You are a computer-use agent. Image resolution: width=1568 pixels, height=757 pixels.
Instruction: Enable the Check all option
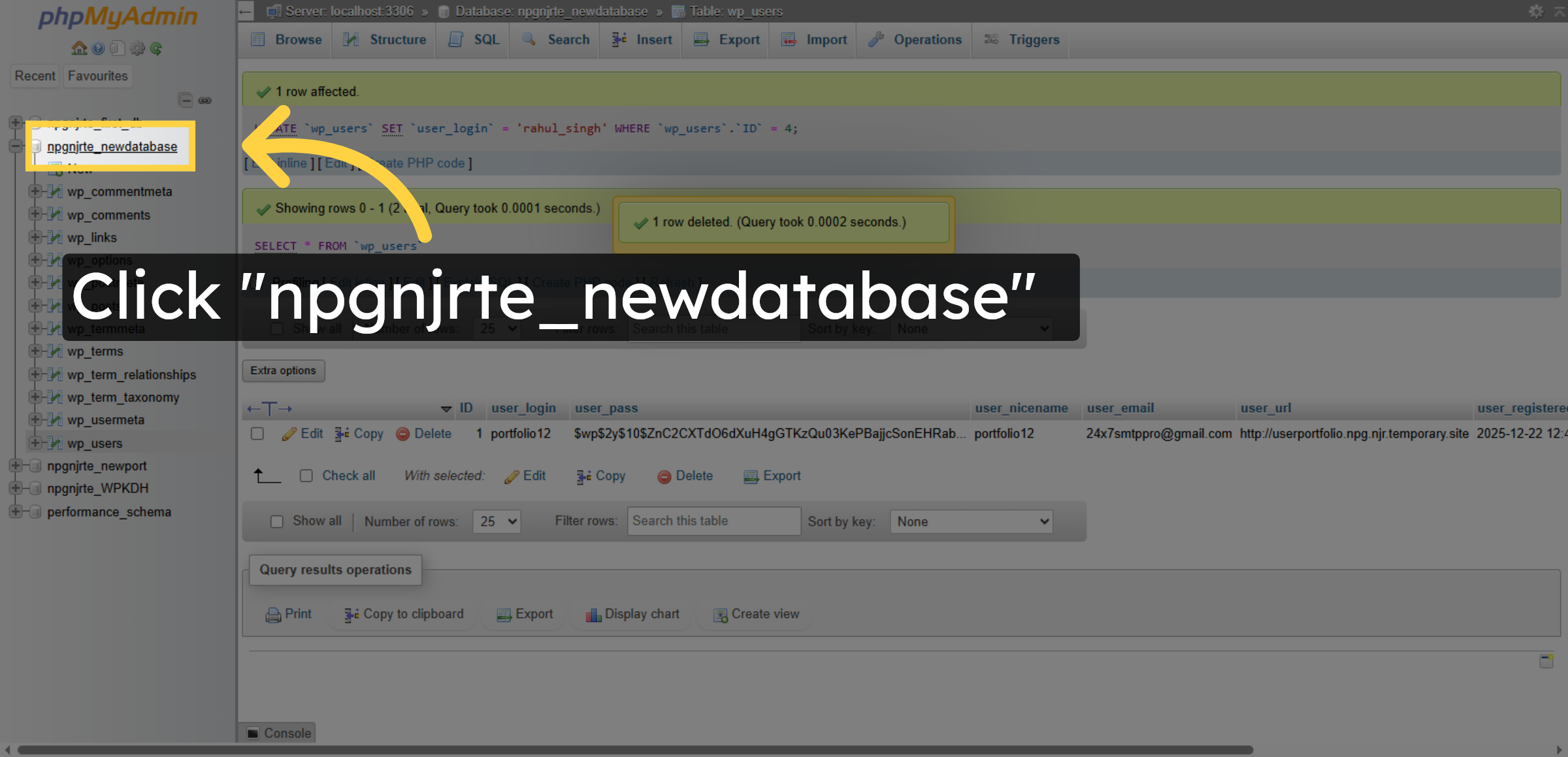306,475
